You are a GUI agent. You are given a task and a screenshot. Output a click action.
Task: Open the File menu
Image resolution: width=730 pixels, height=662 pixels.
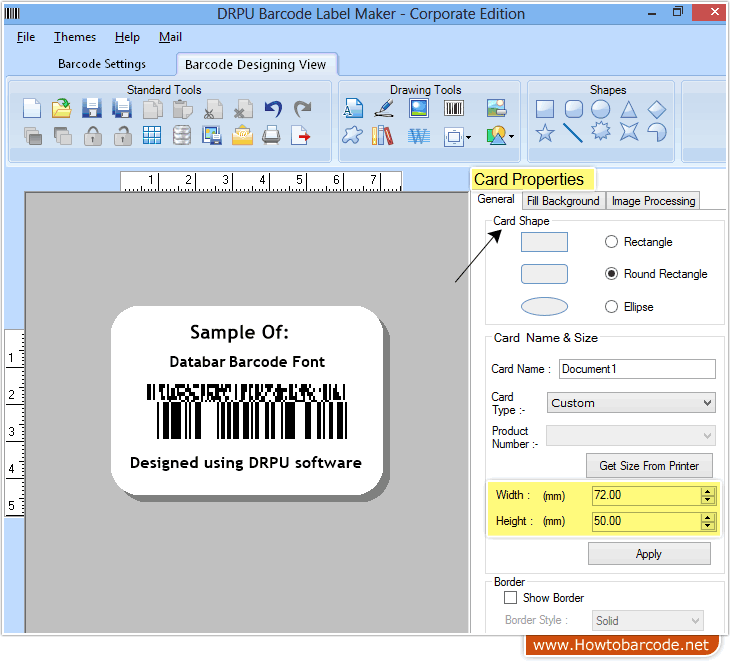tap(26, 37)
